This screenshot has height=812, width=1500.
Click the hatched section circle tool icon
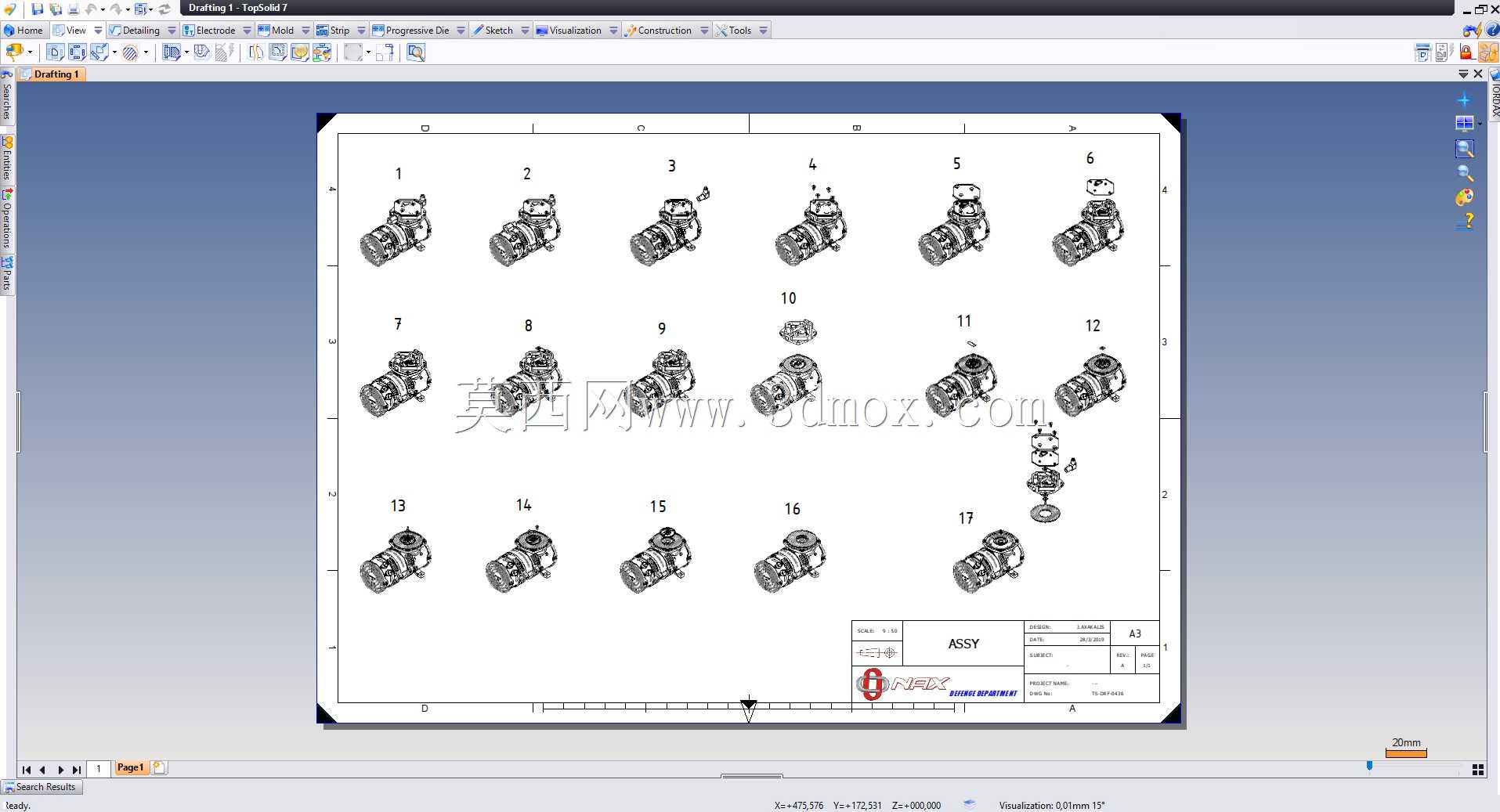(x=130, y=52)
